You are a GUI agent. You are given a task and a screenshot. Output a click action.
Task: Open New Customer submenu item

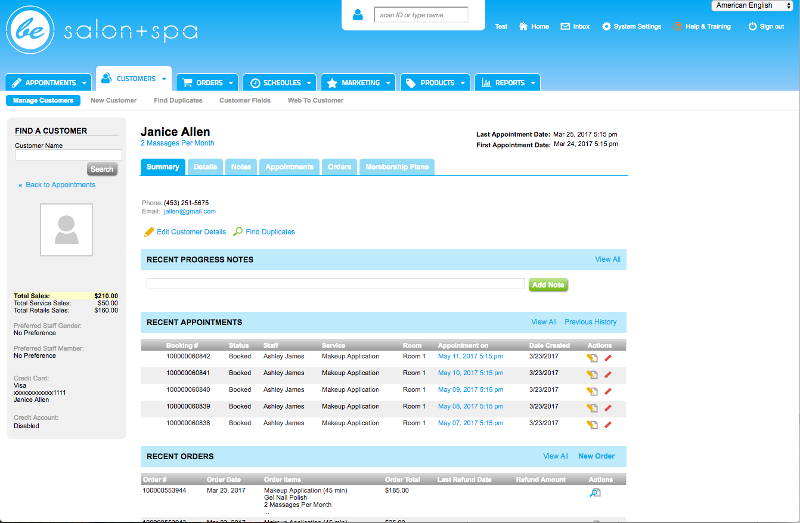[113, 101]
